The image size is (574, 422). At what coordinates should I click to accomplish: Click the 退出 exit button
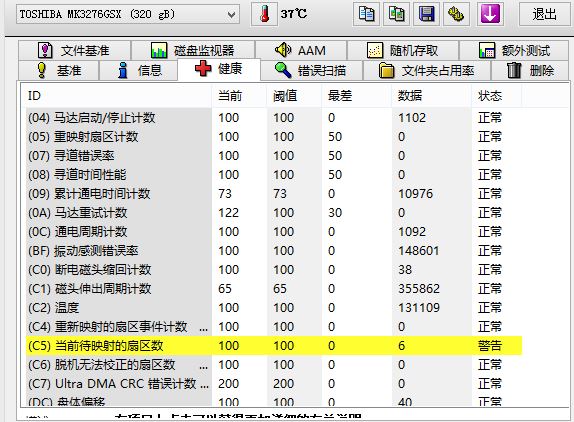(544, 14)
